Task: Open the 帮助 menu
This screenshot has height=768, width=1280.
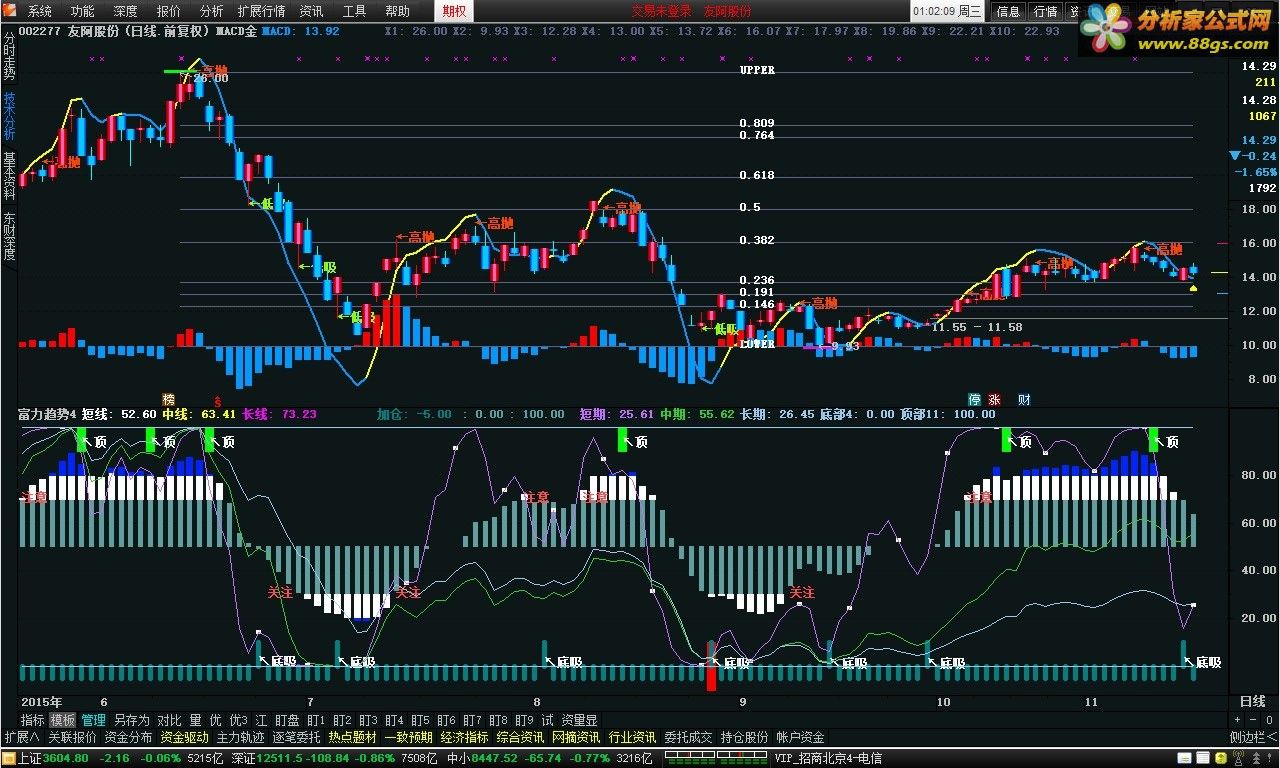Action: pos(397,11)
